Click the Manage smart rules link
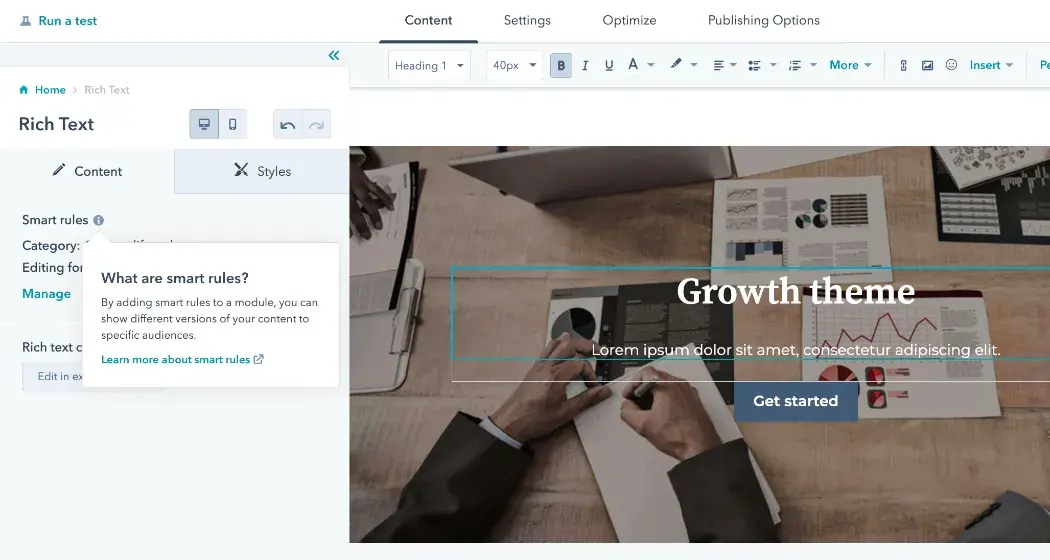Image resolution: width=1050 pixels, height=560 pixels. point(46,294)
